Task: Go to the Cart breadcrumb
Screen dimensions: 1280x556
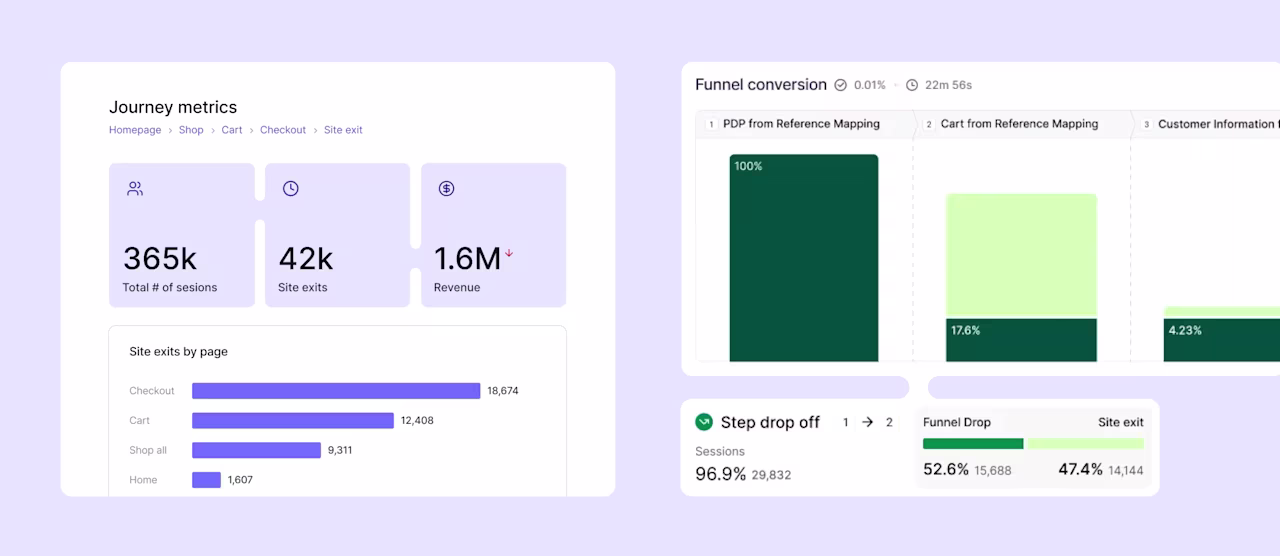Action: pyautogui.click(x=232, y=130)
